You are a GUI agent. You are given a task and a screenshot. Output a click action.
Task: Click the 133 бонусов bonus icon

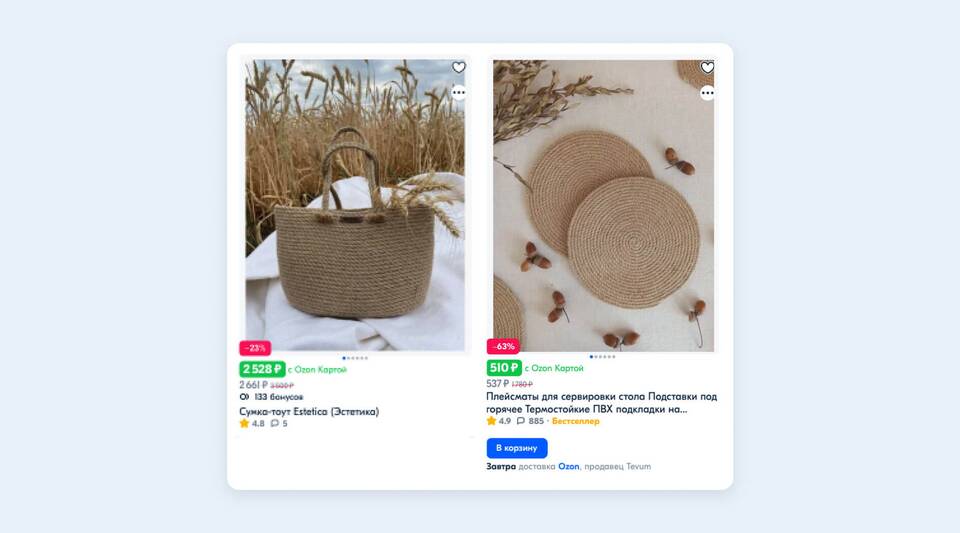[x=244, y=397]
